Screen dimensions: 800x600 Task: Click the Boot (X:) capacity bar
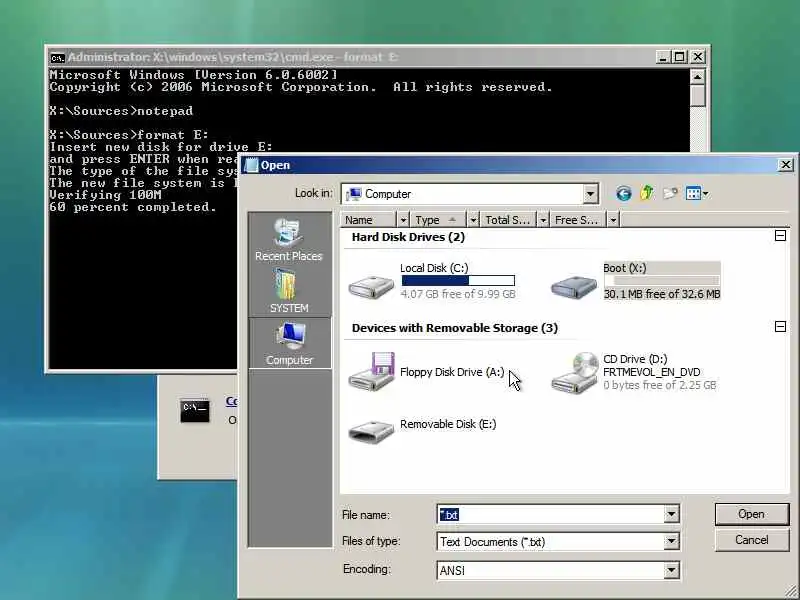(x=661, y=281)
